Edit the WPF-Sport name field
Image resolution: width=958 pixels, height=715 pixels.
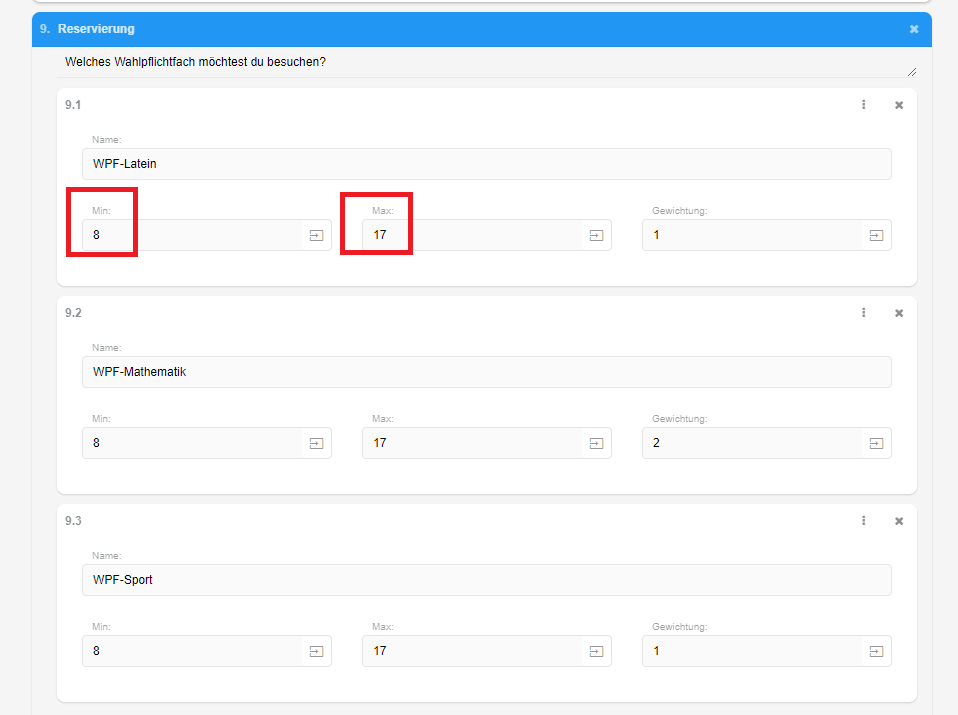click(486, 580)
